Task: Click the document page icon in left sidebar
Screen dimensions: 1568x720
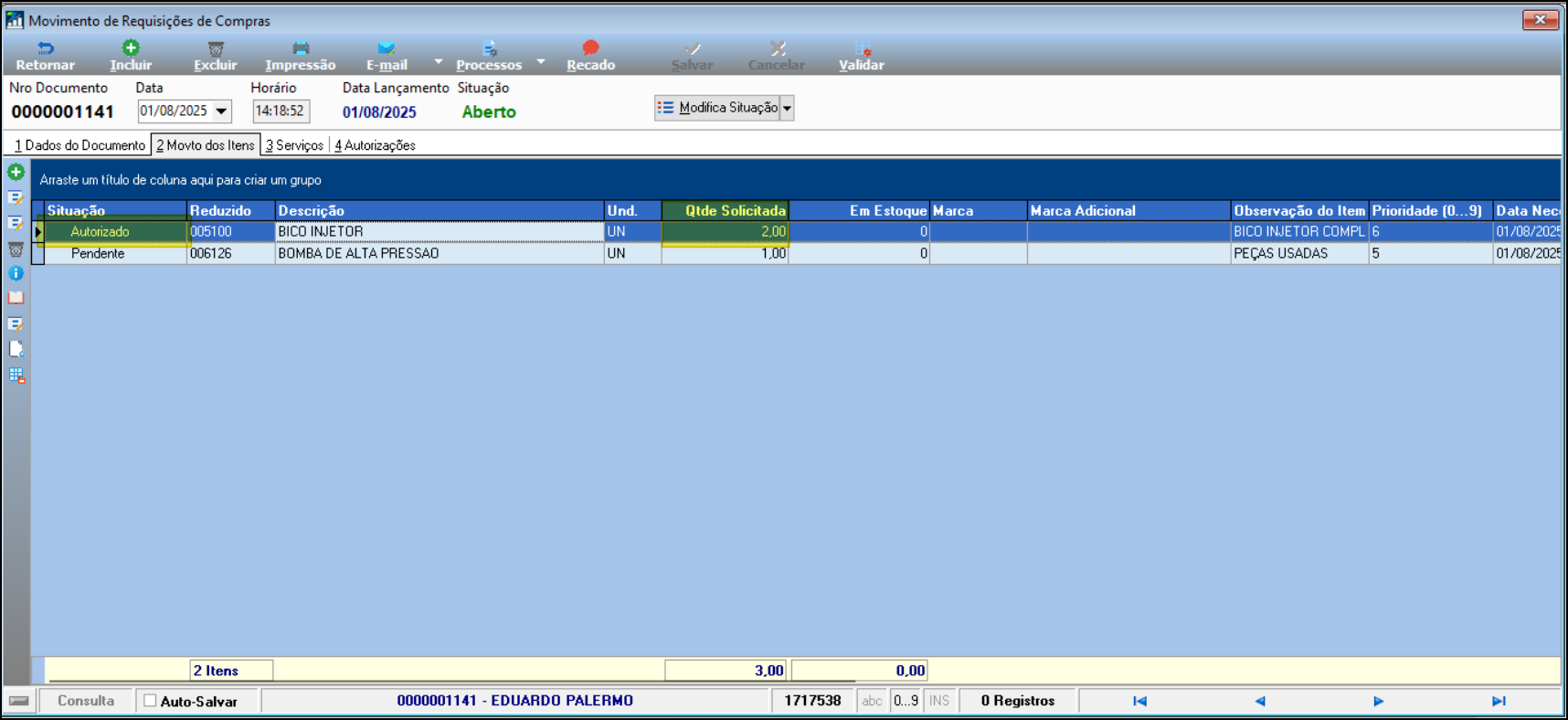Action: pyautogui.click(x=16, y=349)
